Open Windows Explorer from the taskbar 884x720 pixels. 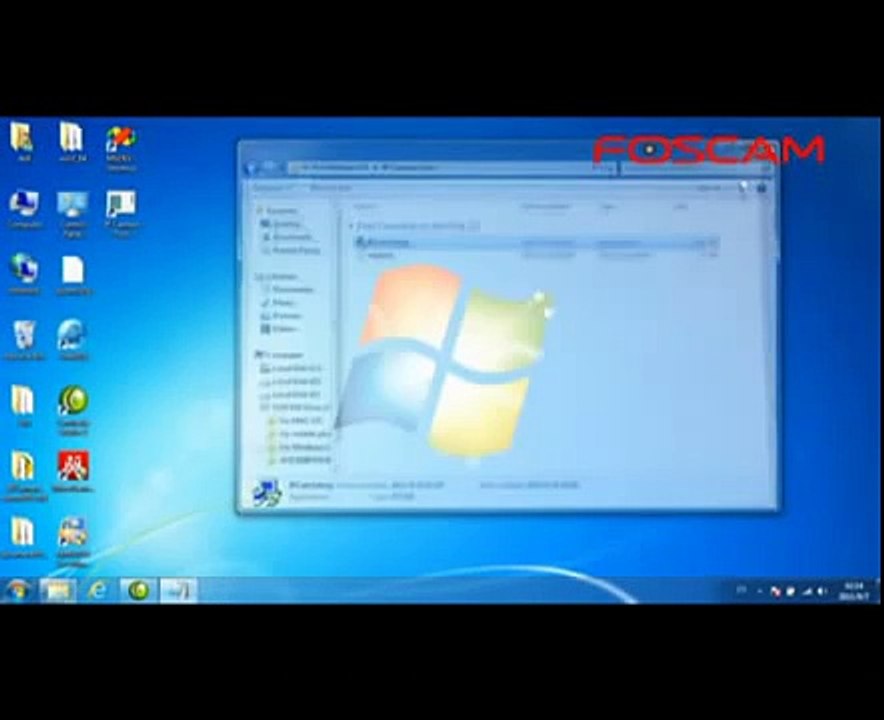[x=58, y=591]
